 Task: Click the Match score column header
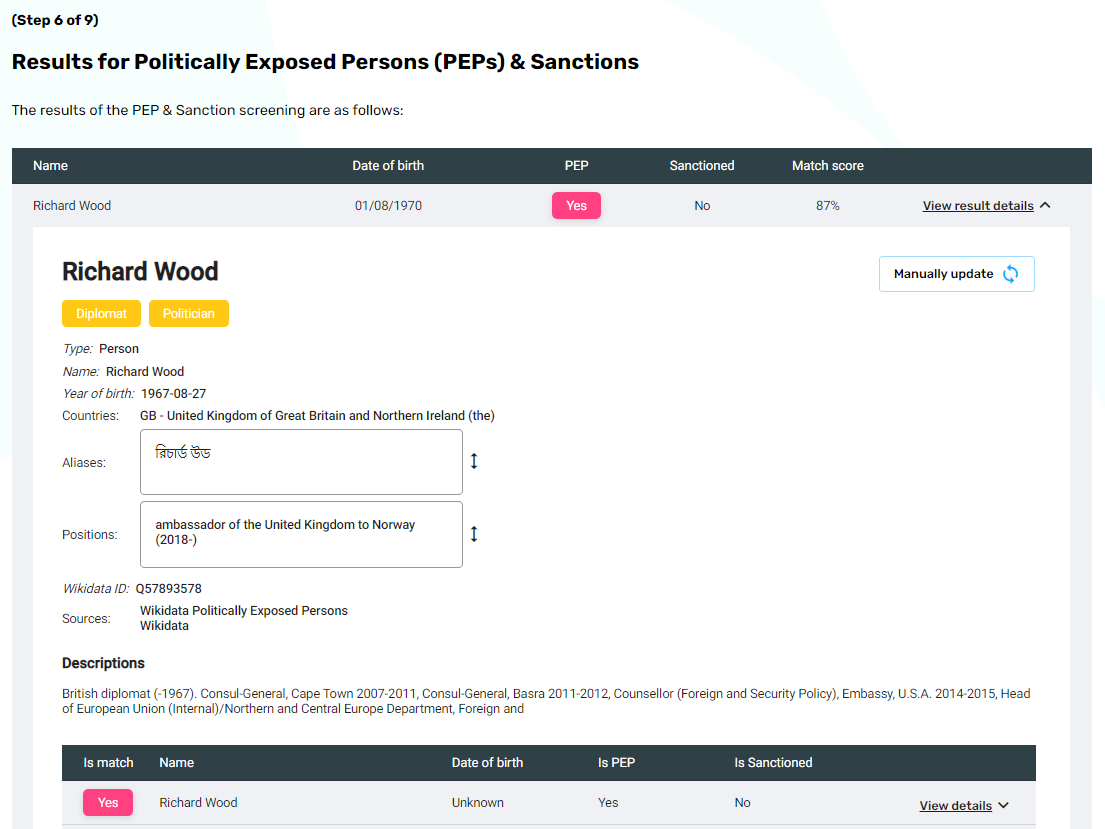tap(827, 166)
